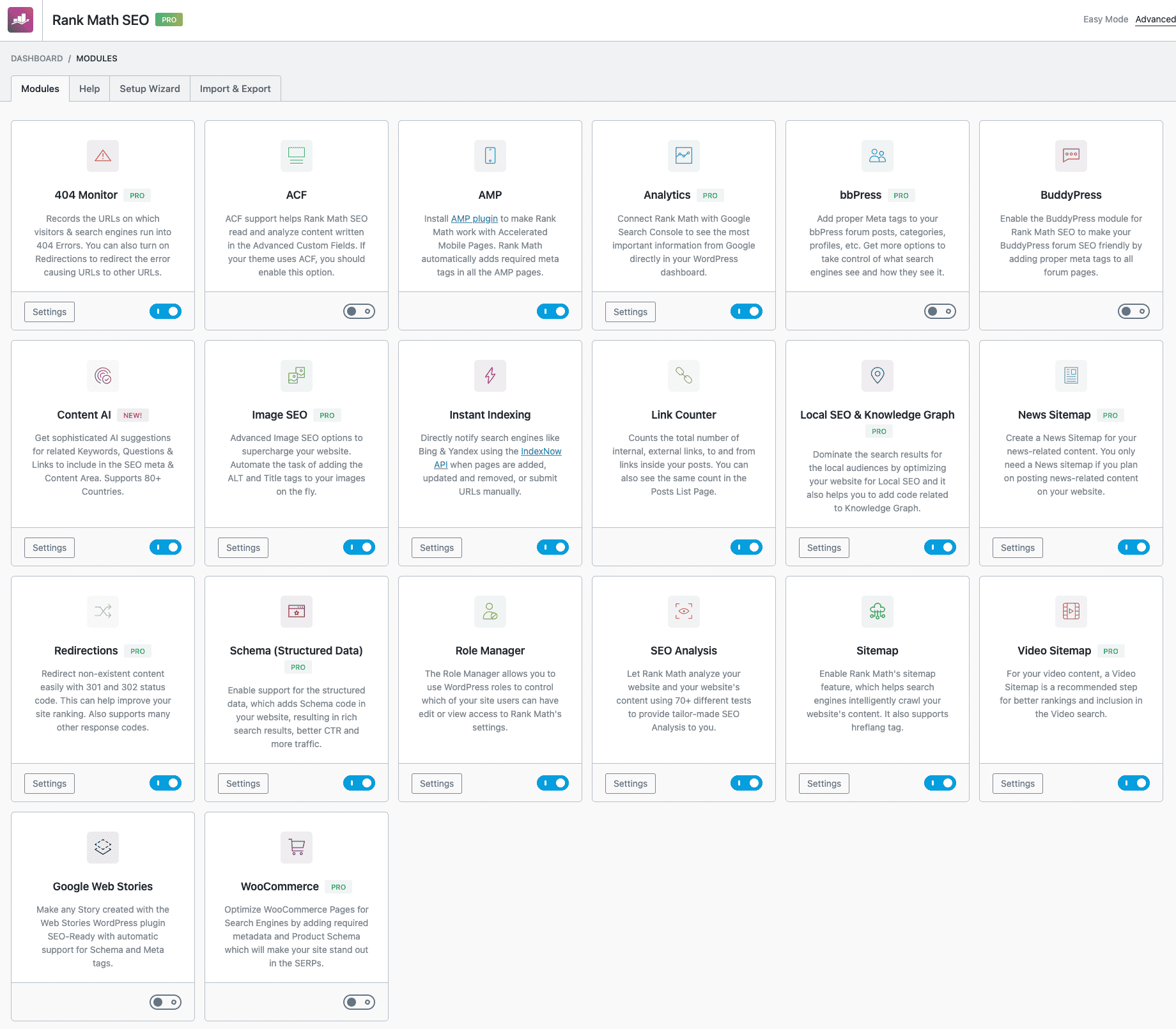Disable the Link Counter toggle
The width and height of the screenshot is (1176, 1029).
tap(747, 547)
